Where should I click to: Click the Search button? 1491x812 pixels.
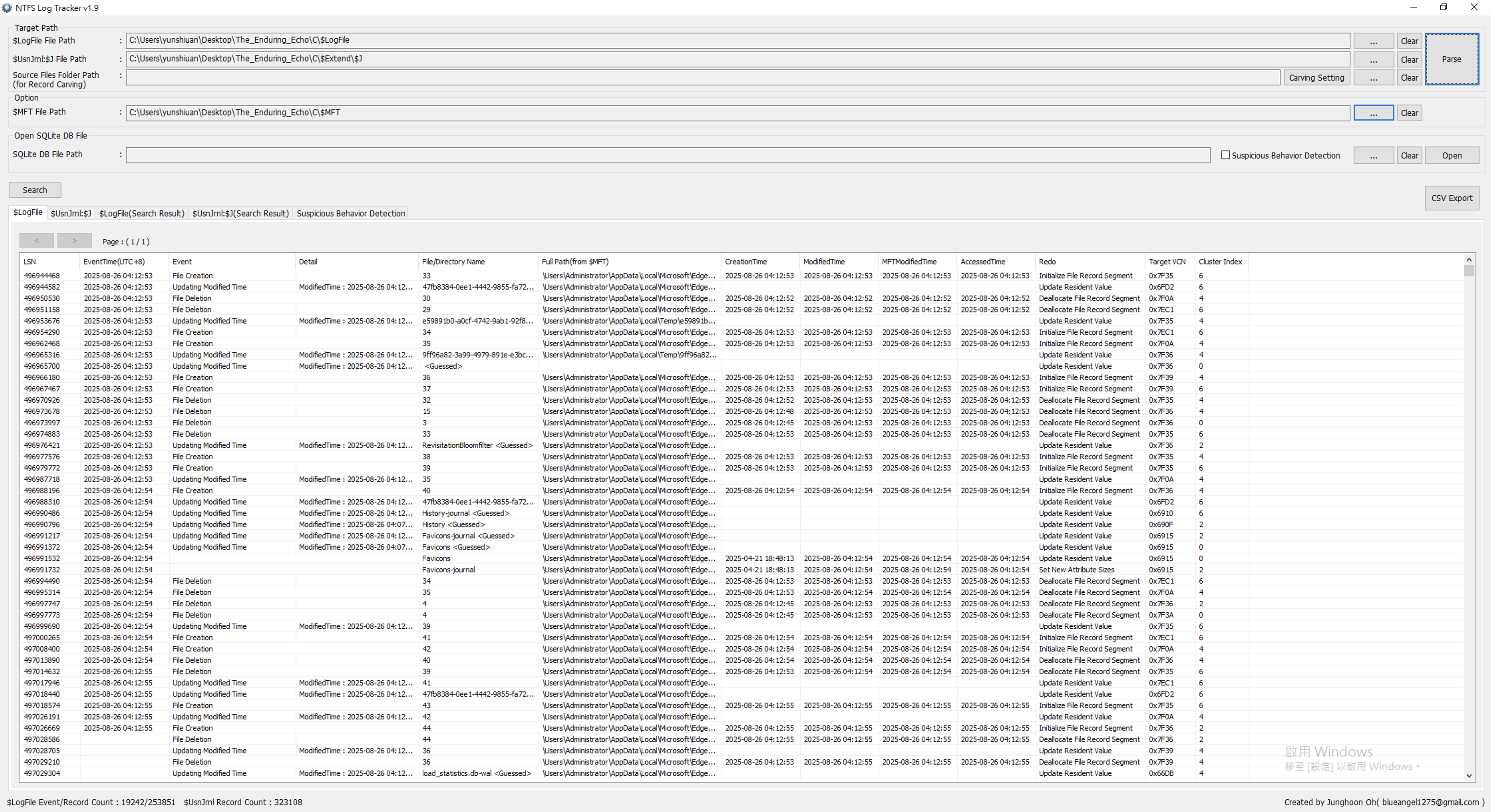click(x=35, y=190)
